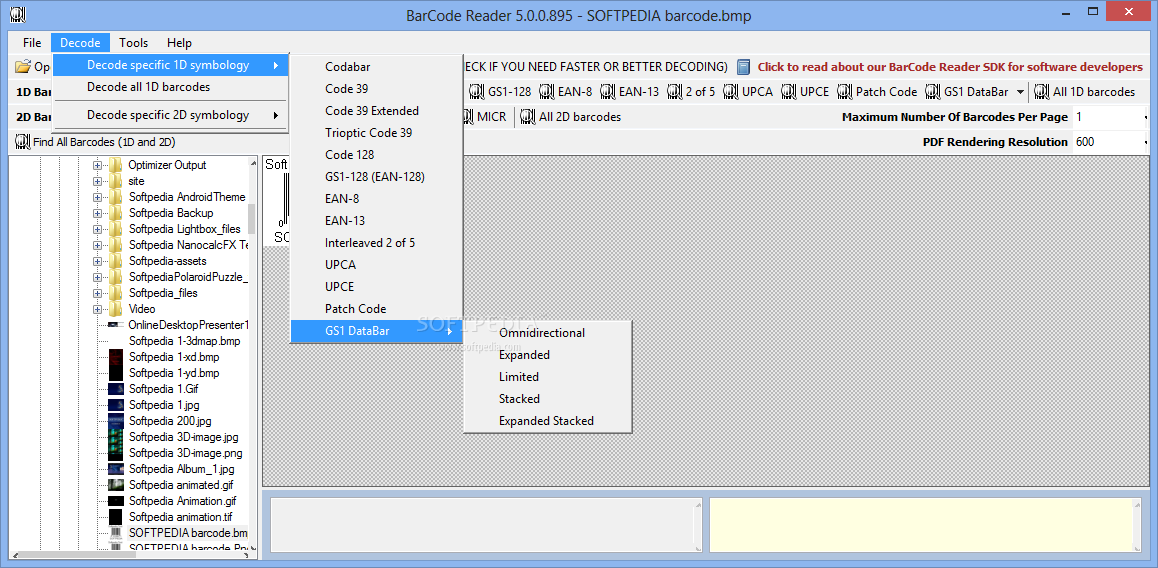Click the Video folder icon

[116, 309]
